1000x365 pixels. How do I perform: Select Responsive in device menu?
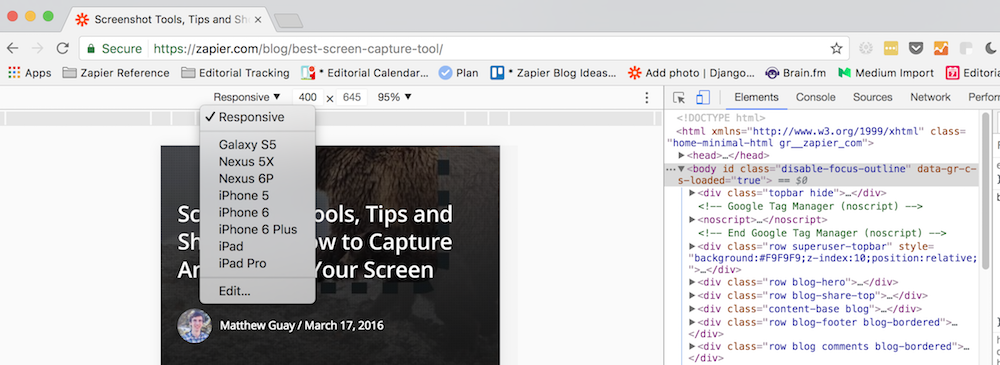257,117
